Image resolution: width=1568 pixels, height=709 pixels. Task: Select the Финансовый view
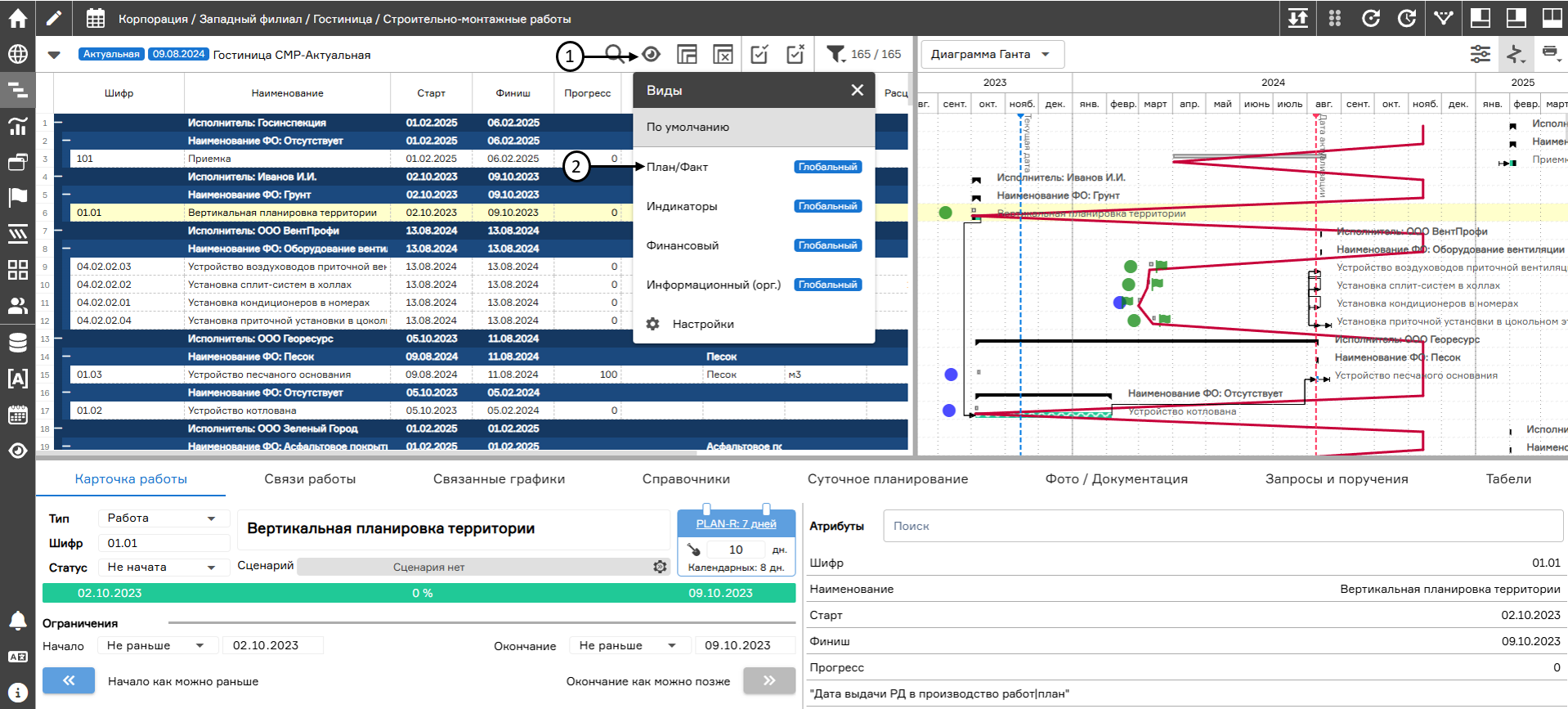coord(754,245)
